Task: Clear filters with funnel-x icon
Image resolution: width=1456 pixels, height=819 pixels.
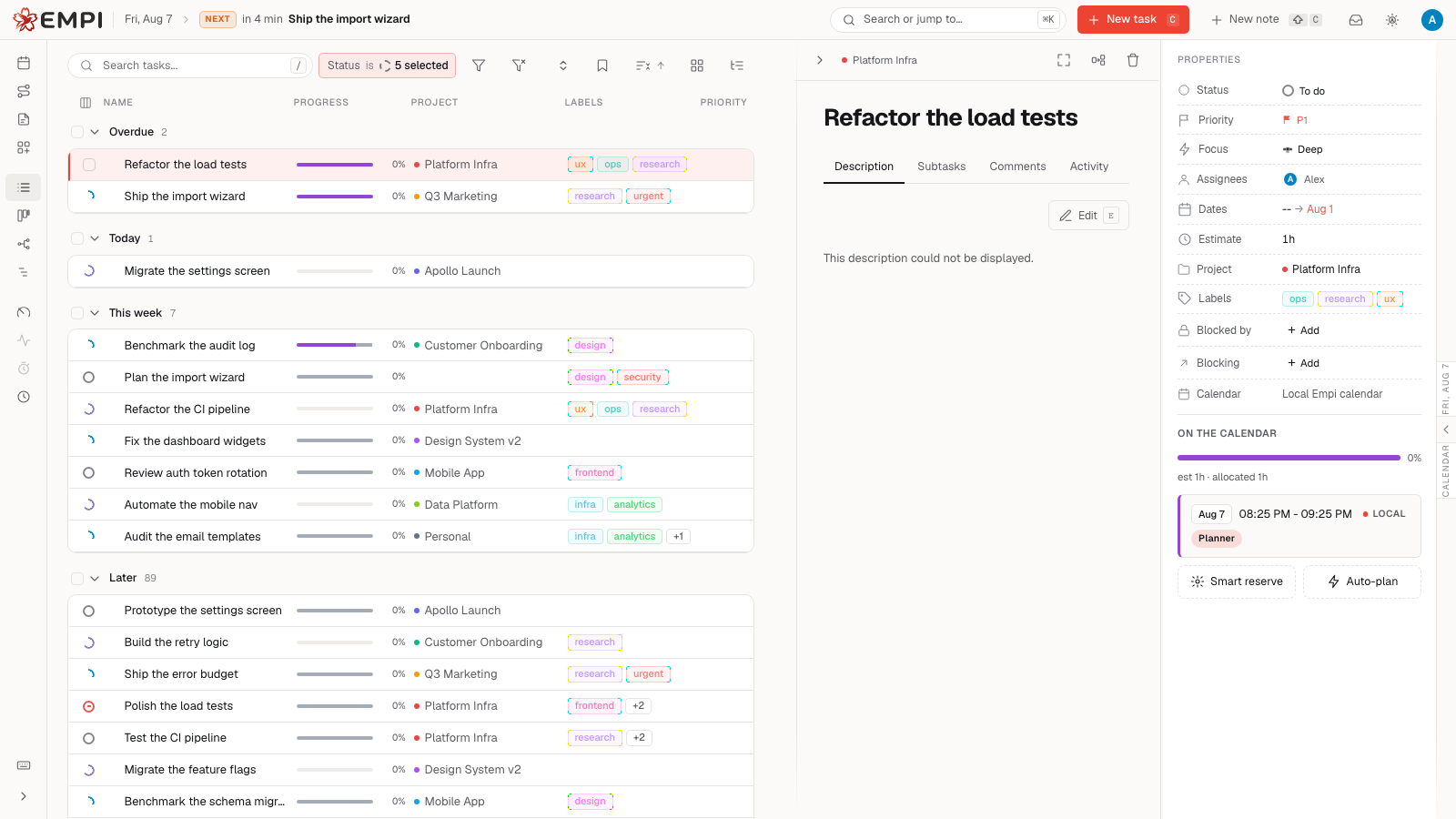Action: (x=519, y=66)
